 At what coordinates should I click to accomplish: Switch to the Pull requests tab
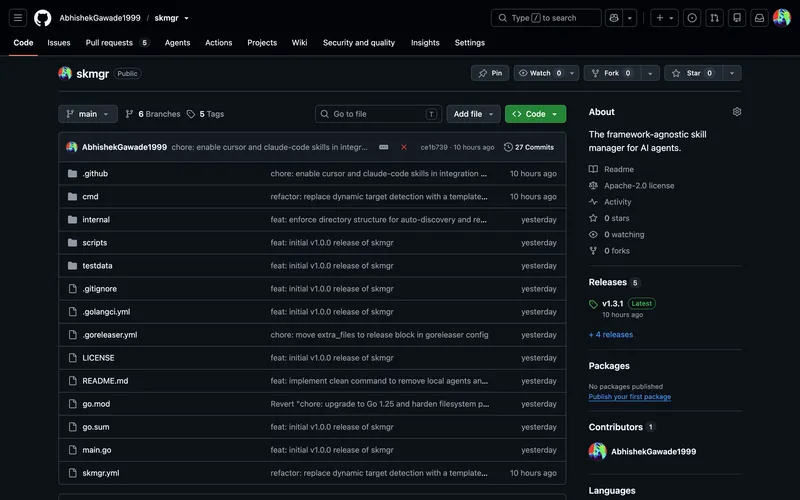coord(117,43)
